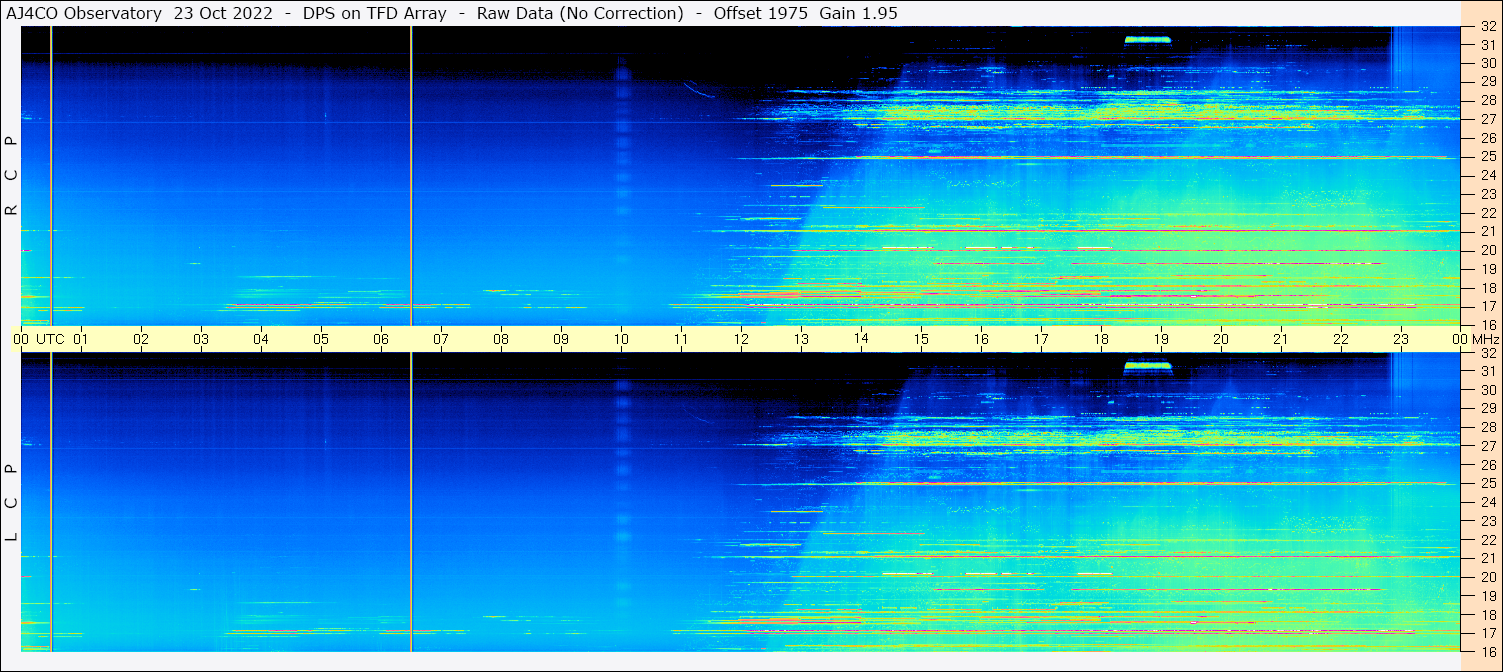Click the RCP panel vertical label

pos(12,175)
